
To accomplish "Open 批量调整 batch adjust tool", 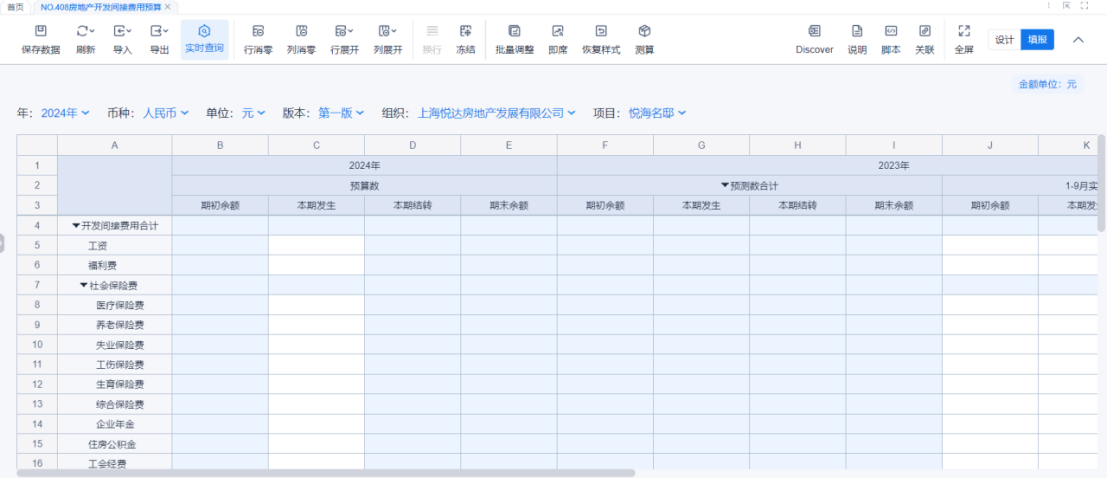I will pos(514,32).
